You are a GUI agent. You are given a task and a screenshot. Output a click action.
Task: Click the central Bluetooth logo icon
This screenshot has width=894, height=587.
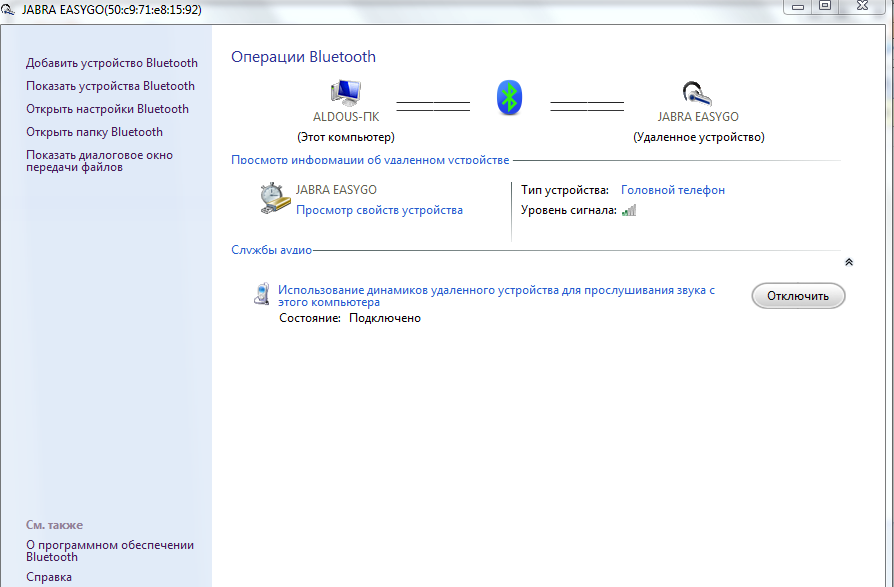(x=509, y=97)
